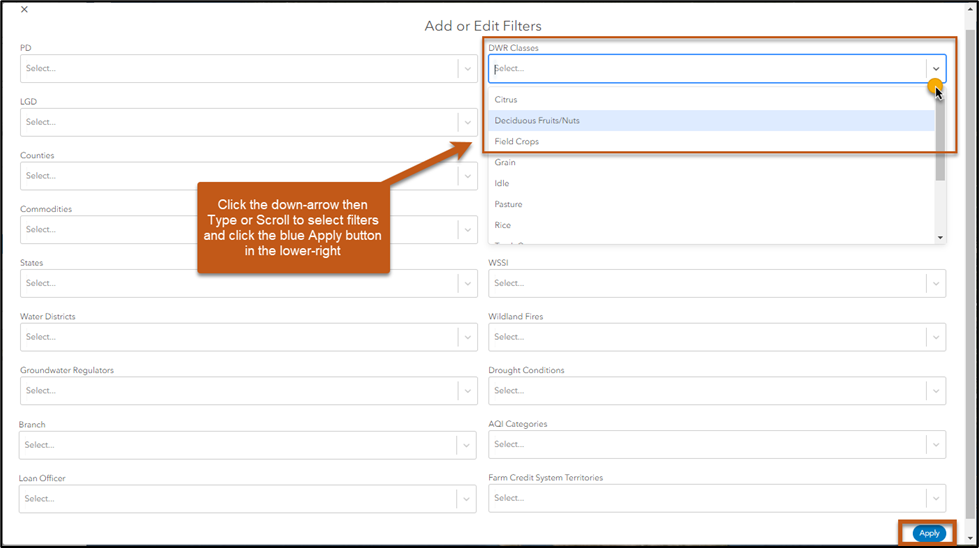Select Citrus from DWR Classes list
The image size is (979, 548).
(x=506, y=100)
